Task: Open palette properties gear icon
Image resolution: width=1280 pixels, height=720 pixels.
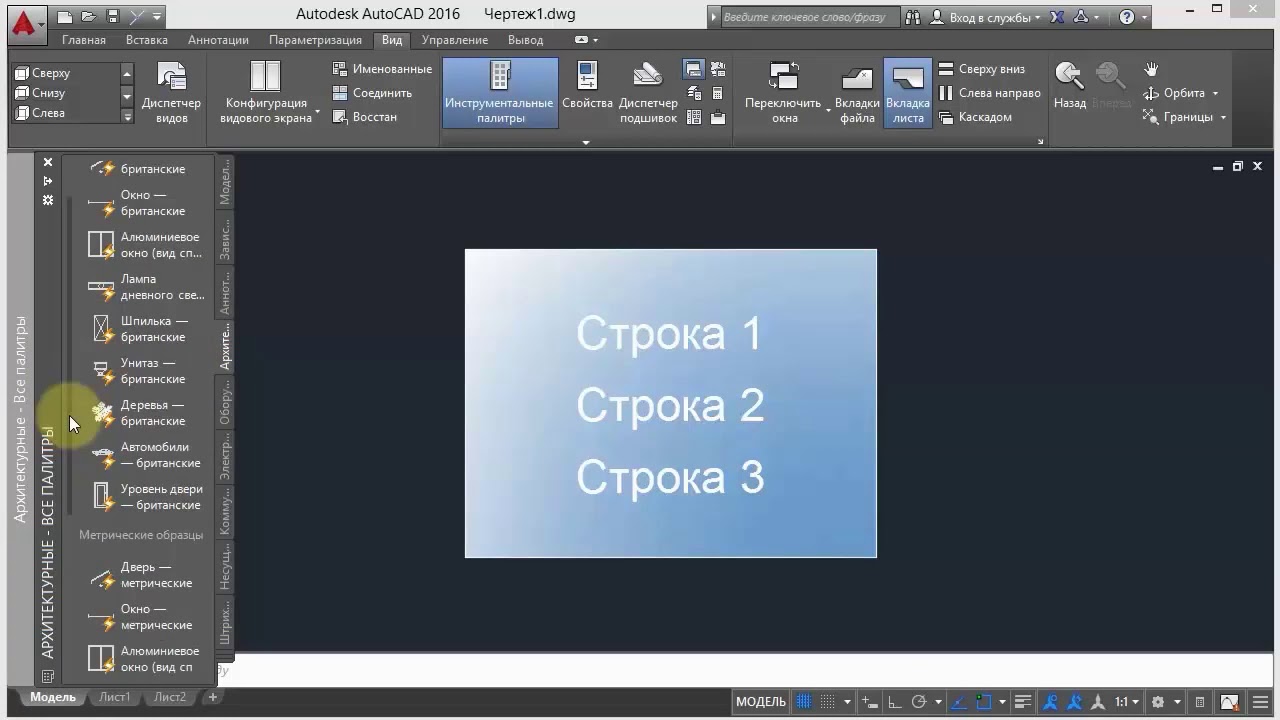Action: click(x=47, y=200)
